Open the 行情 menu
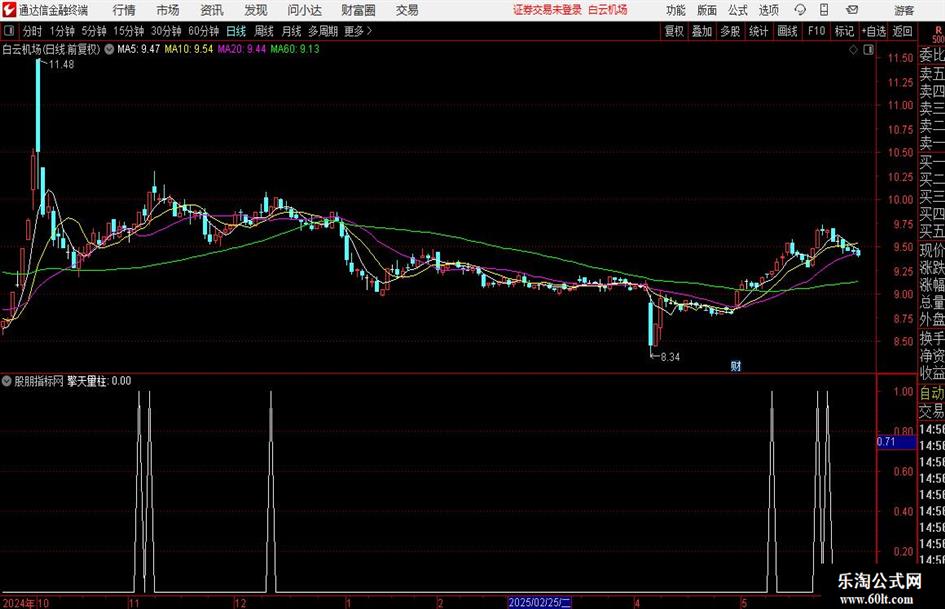945x609 pixels. pyautogui.click(x=124, y=10)
